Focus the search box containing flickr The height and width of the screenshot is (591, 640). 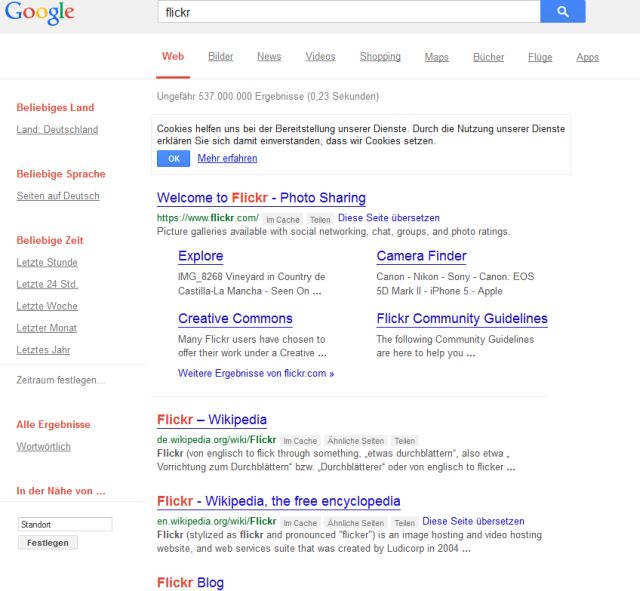pyautogui.click(x=349, y=12)
